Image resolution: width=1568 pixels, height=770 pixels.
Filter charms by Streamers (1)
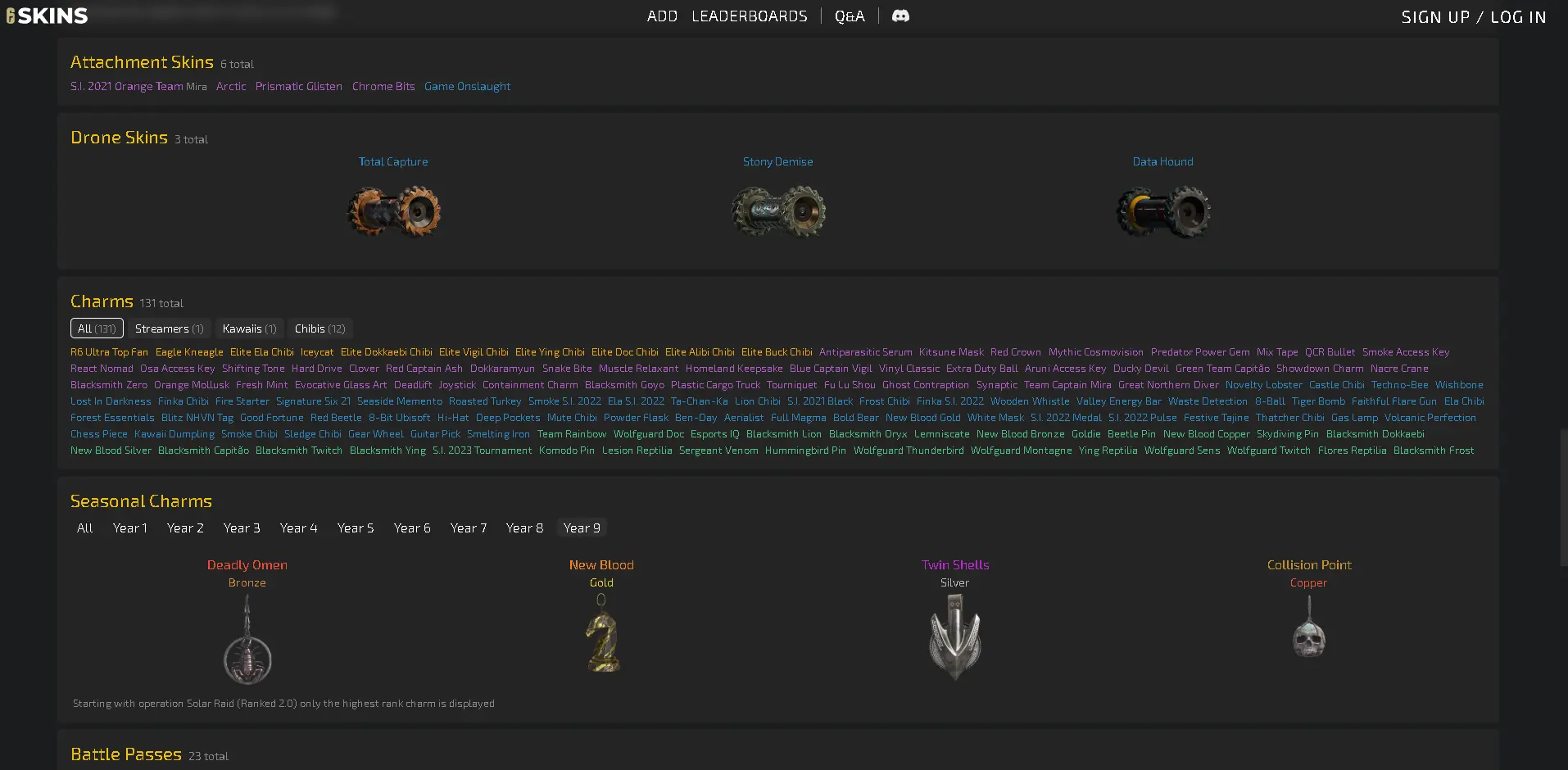pos(169,328)
